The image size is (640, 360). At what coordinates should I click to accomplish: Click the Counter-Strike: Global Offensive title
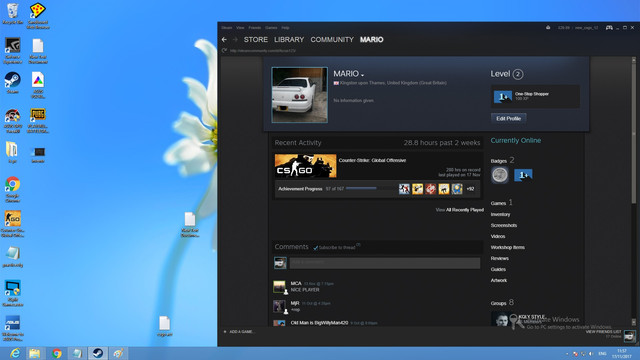[372, 160]
